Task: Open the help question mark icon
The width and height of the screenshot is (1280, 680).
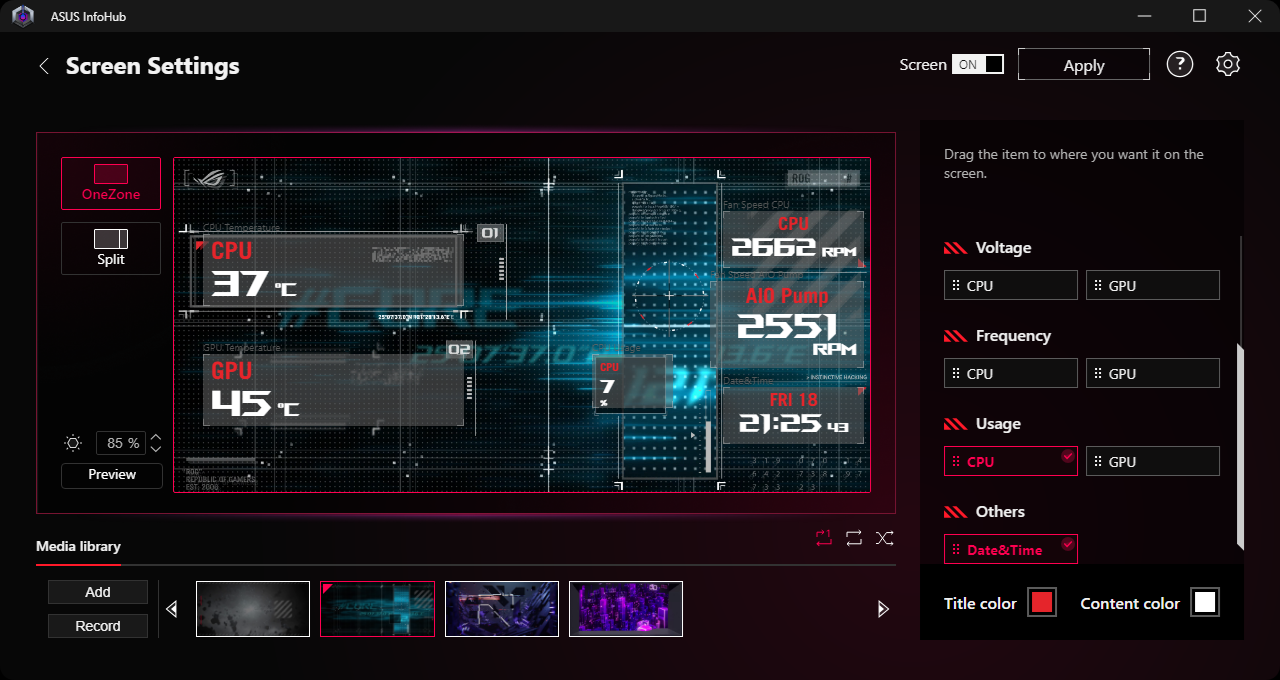Action: tap(1180, 65)
